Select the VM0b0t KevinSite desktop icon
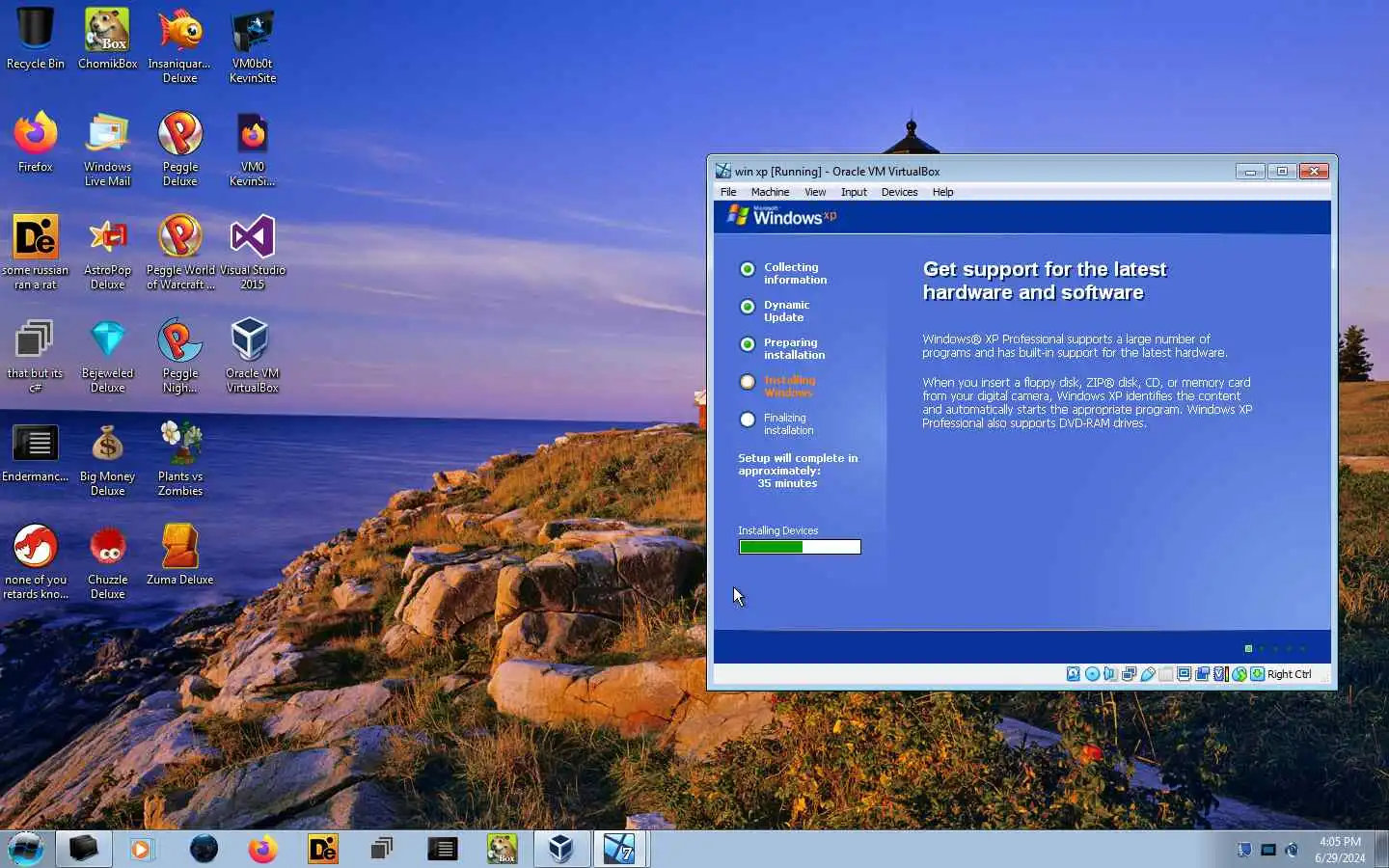This screenshot has width=1389, height=868. tap(253, 45)
